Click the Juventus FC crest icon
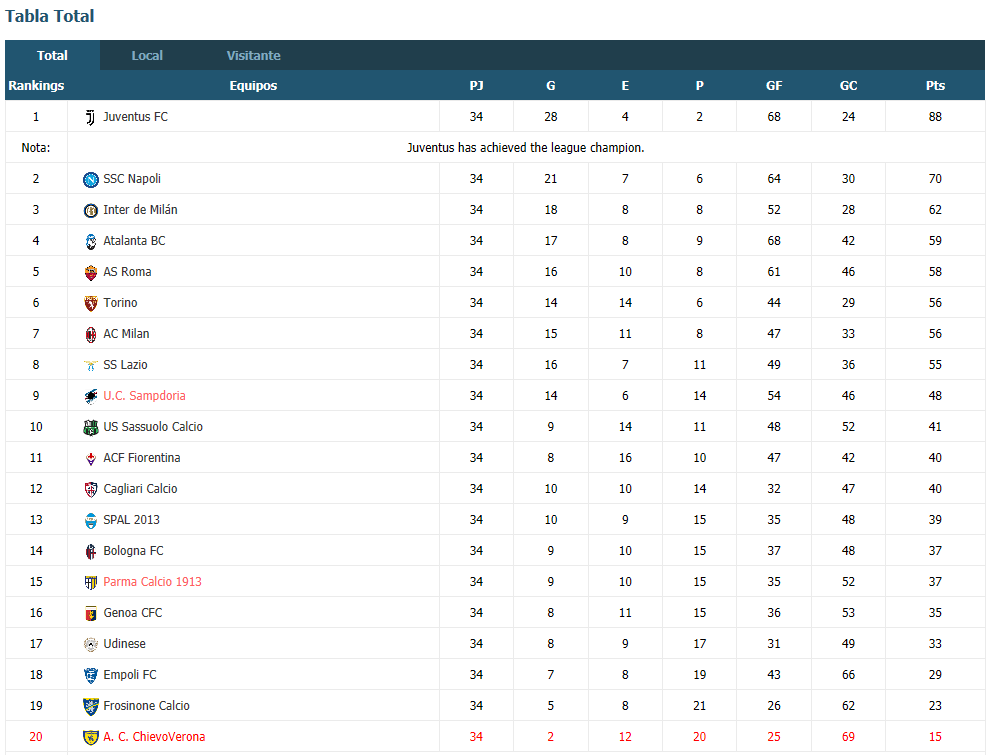 (90, 117)
